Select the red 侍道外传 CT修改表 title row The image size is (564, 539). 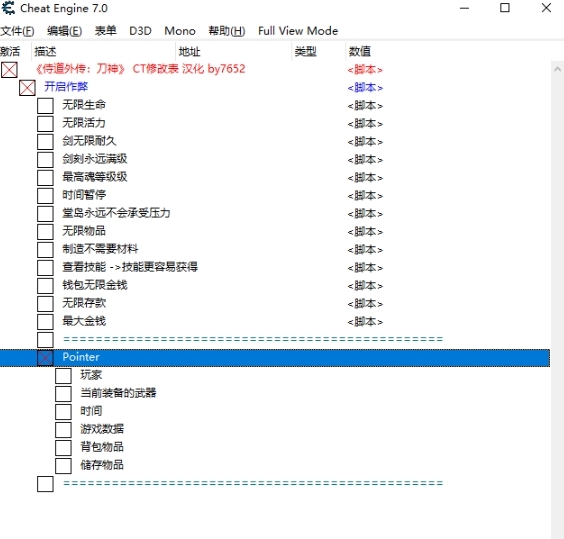click(x=140, y=69)
